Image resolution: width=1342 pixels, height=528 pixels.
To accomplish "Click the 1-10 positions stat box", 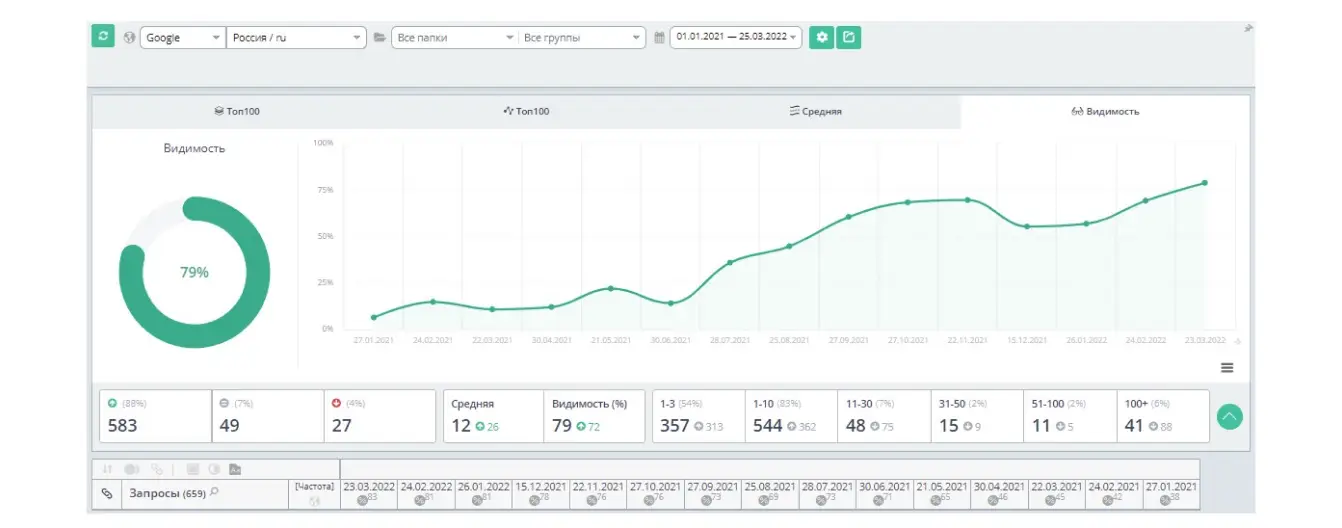I will [790, 416].
